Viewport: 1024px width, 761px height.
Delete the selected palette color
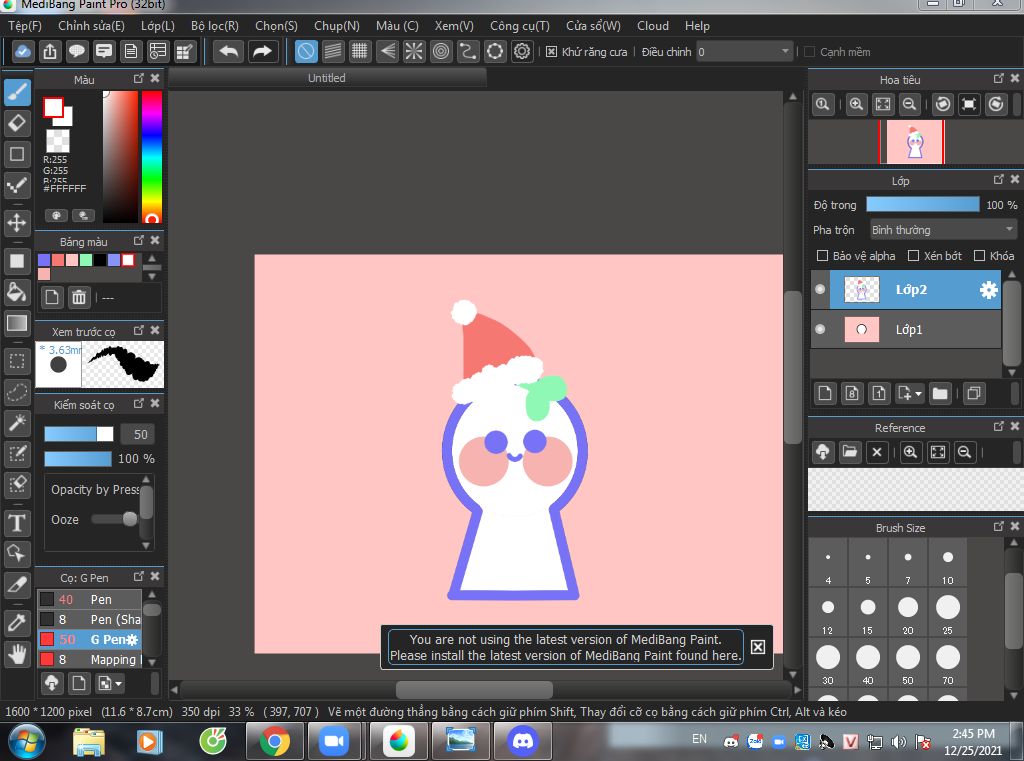click(x=78, y=298)
